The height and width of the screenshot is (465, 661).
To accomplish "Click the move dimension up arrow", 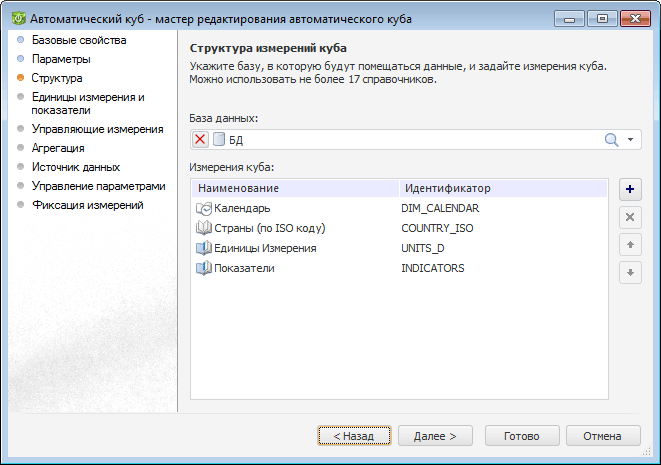I will [x=630, y=245].
